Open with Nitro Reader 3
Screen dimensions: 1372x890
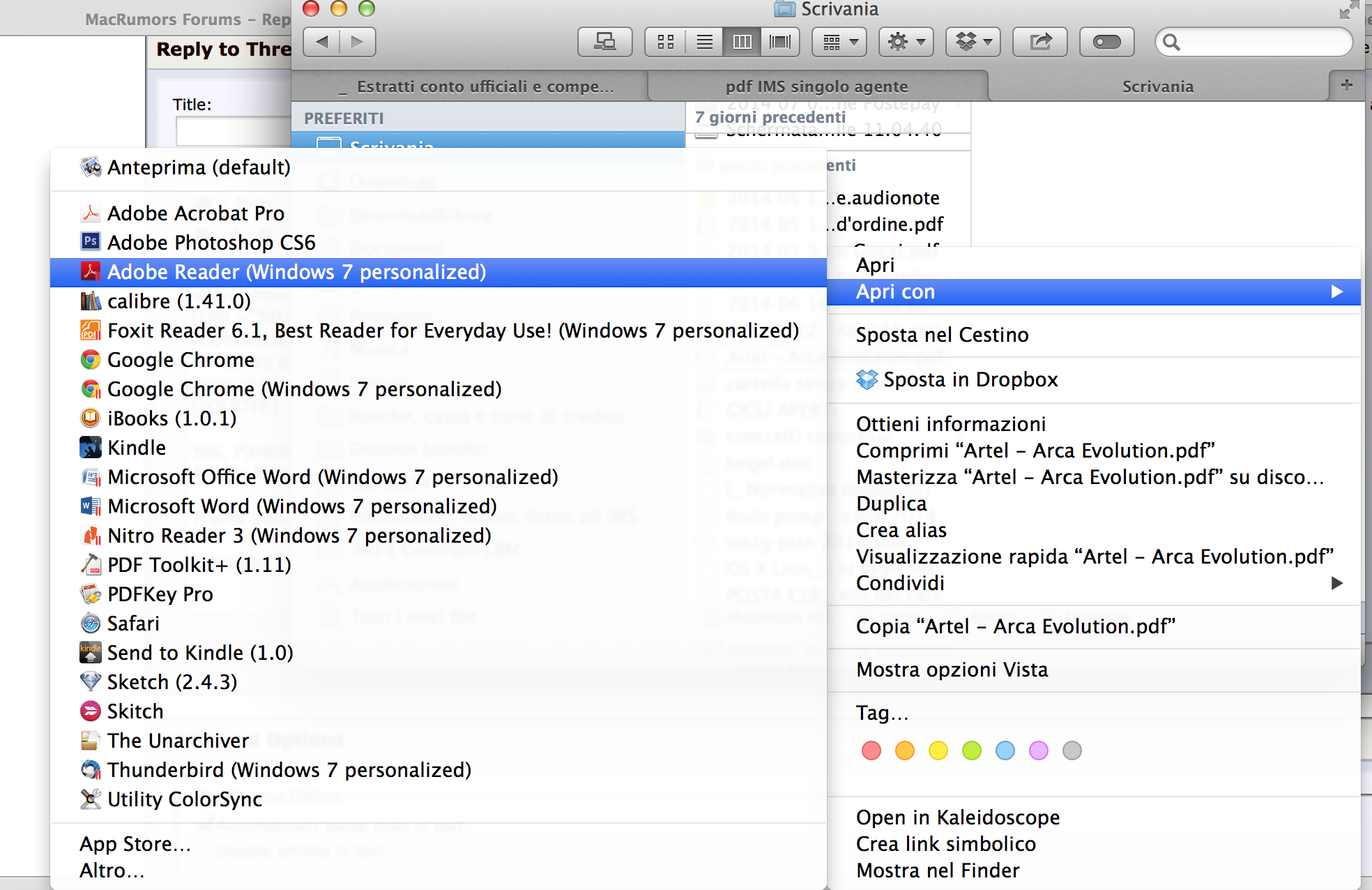click(439, 536)
